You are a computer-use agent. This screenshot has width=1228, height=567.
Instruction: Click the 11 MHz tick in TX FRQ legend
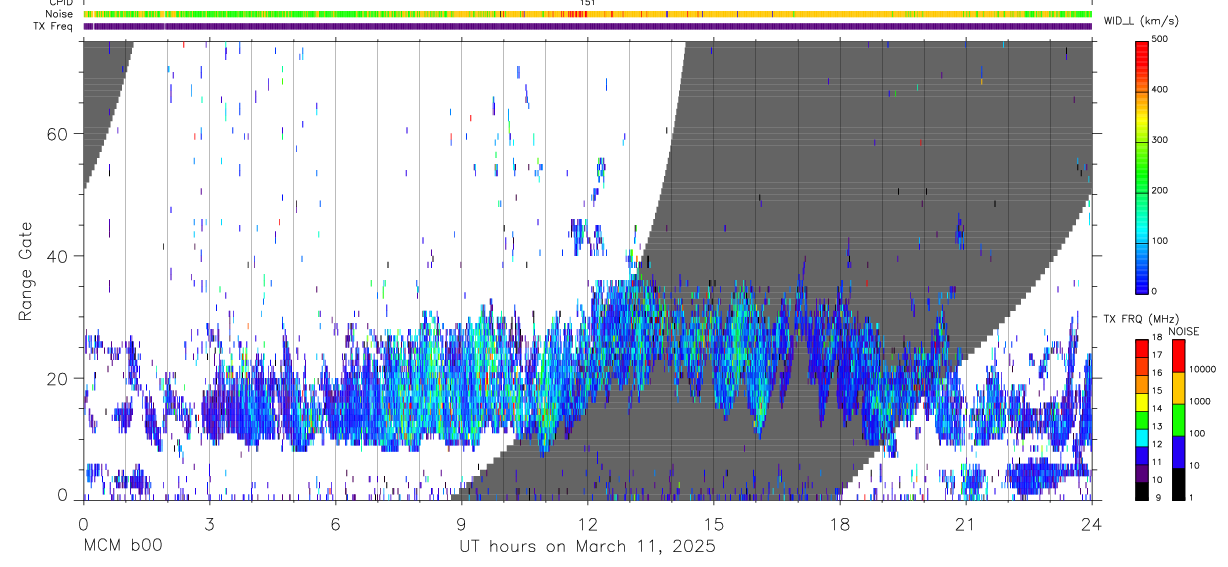coord(1159,462)
